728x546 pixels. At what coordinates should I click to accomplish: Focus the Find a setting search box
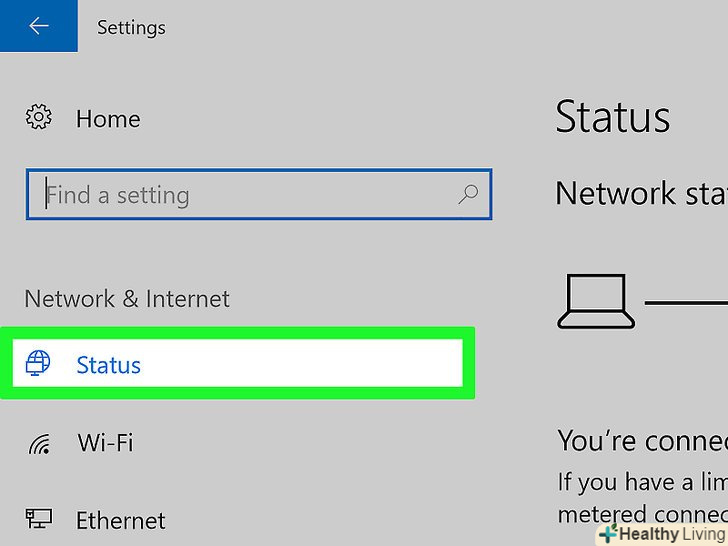click(250, 195)
